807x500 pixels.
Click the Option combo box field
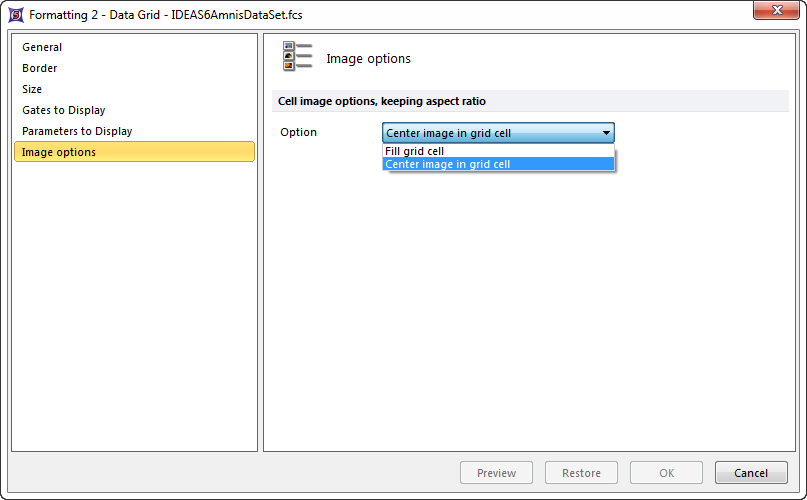490,133
